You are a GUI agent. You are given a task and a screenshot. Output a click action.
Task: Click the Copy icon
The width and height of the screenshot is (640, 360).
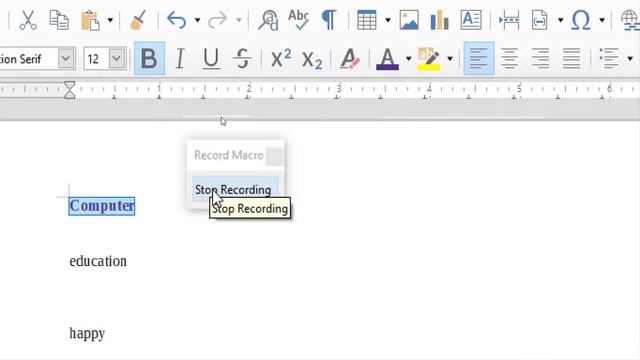(x=59, y=20)
